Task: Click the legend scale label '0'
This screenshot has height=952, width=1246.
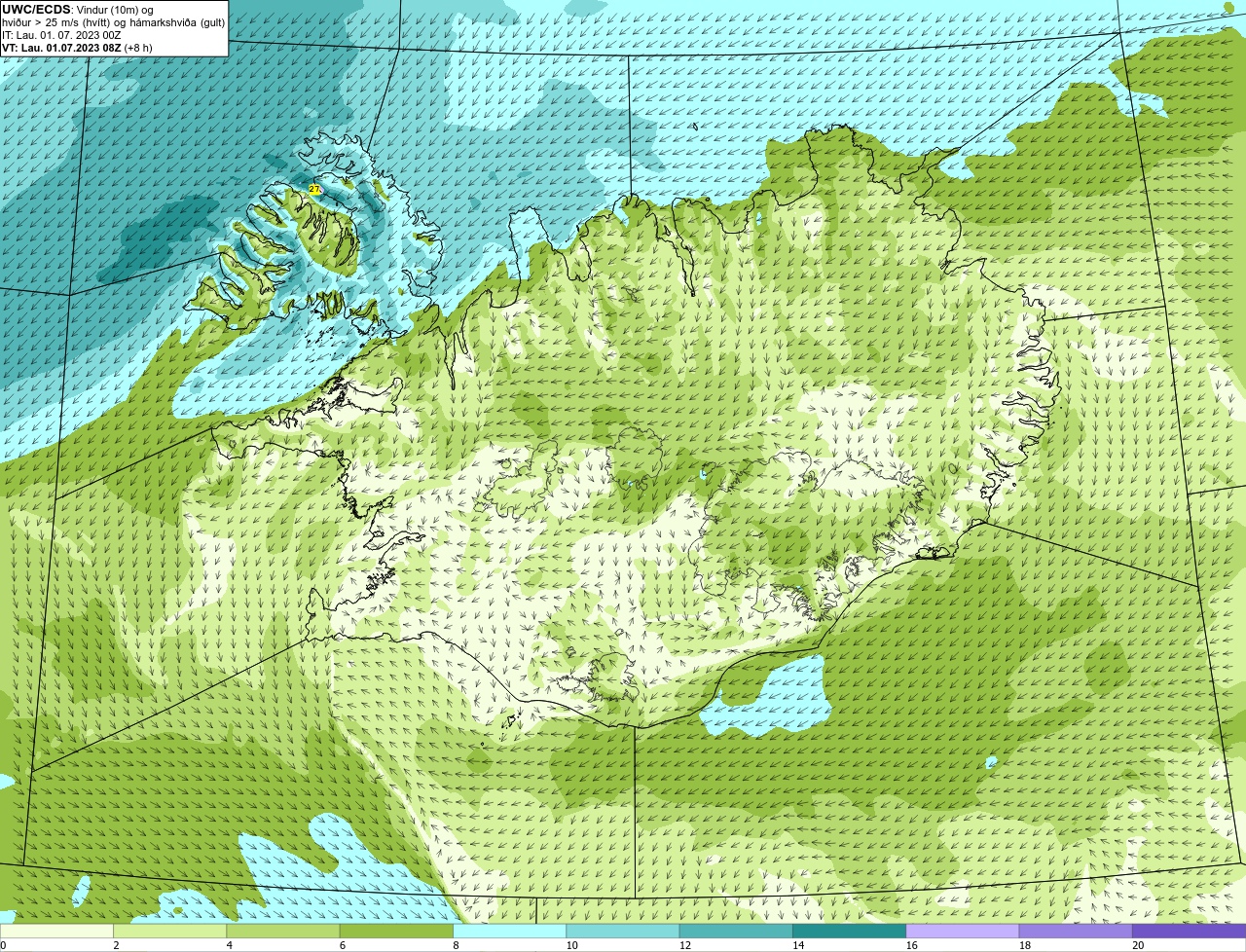Action: 3,945
